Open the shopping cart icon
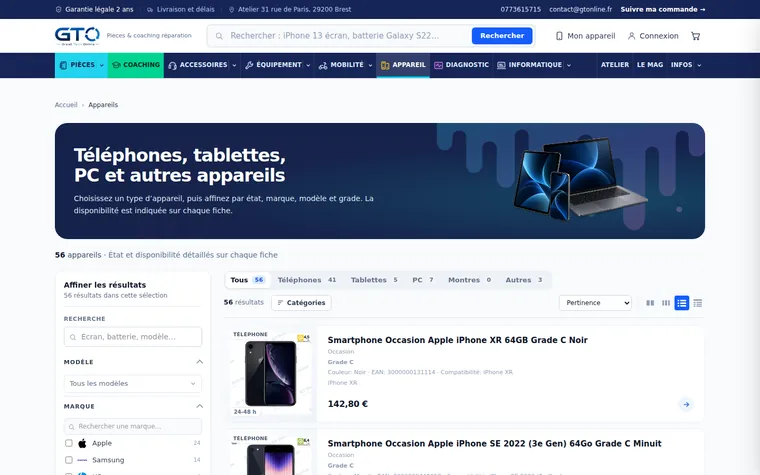Screen dimensions: 760x475 pos(696,36)
